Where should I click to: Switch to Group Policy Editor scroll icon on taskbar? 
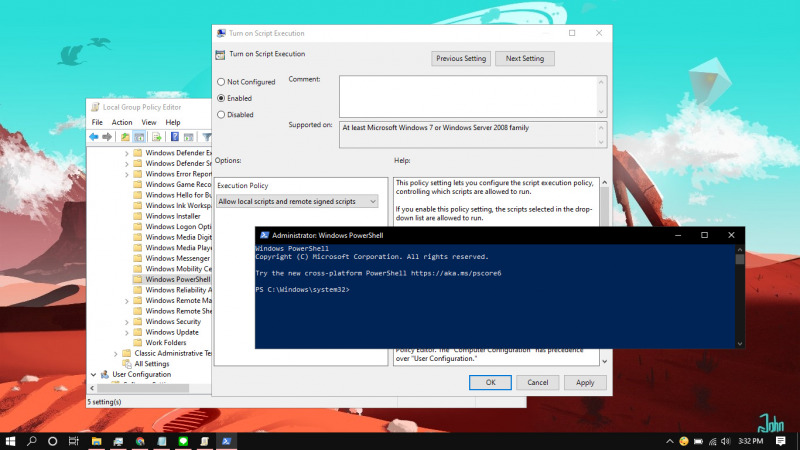click(205, 441)
